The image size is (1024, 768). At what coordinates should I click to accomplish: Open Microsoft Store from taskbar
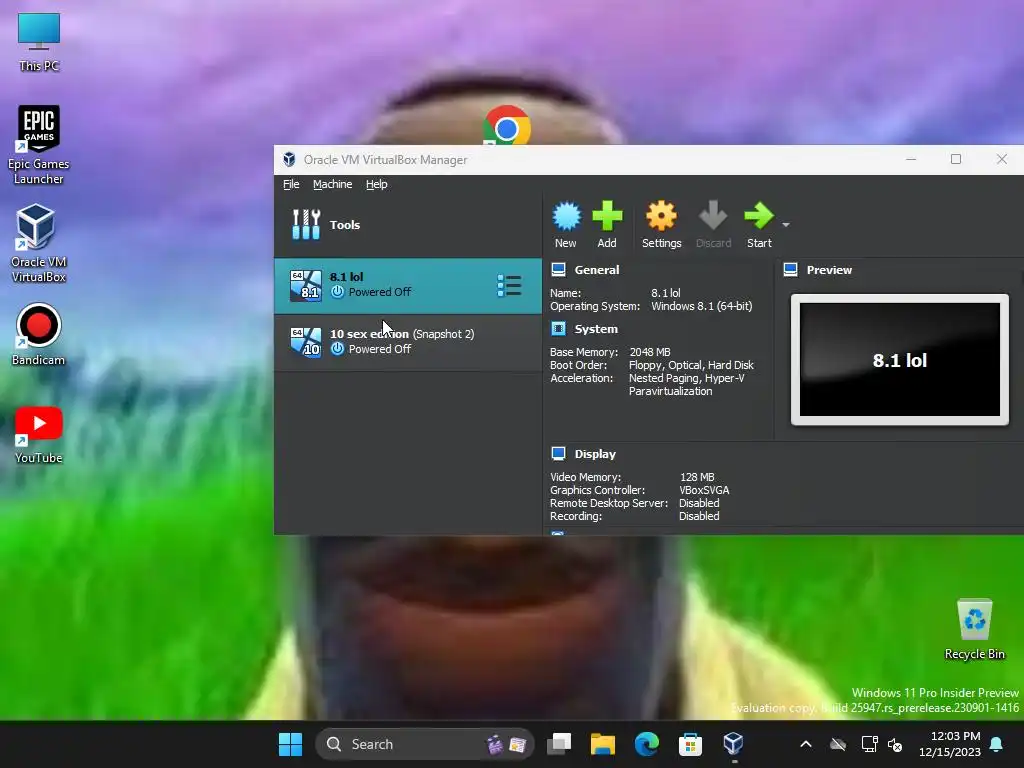690,744
